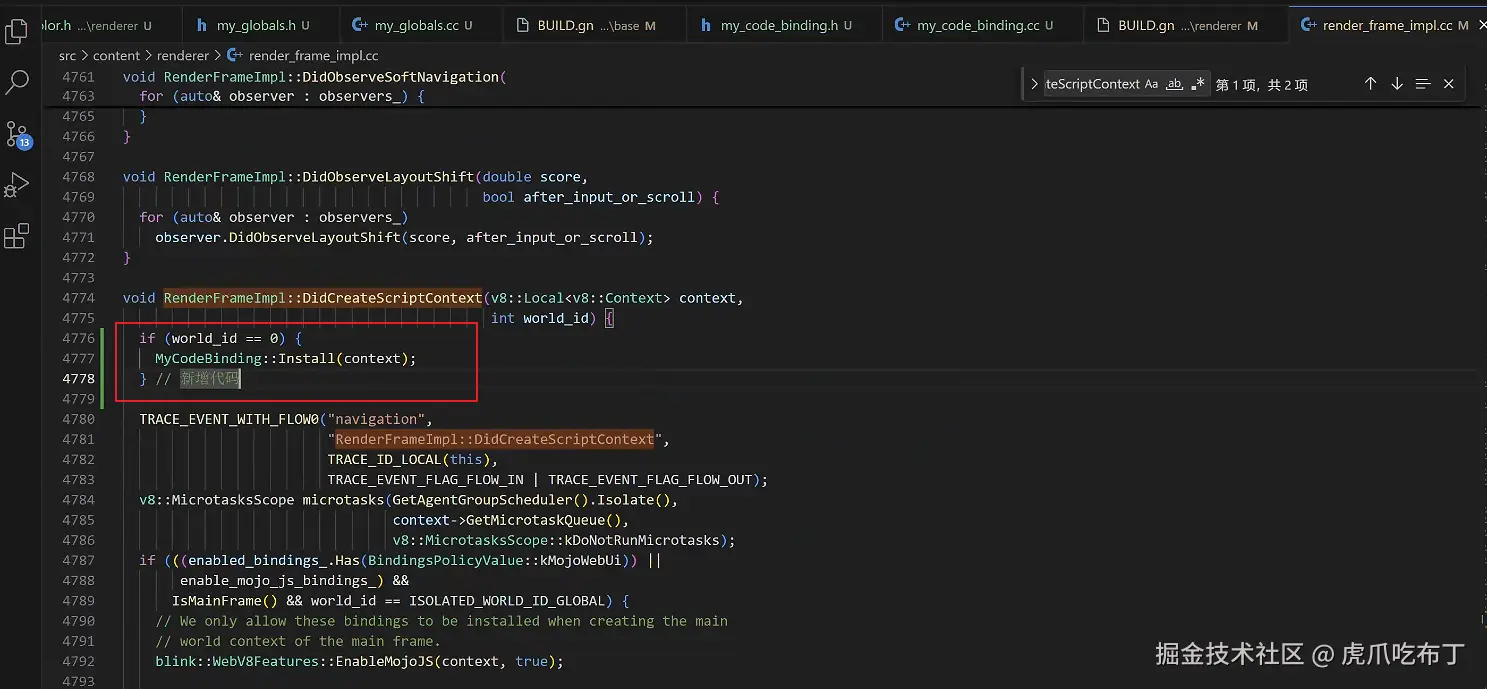Click the renderer breadcrumb segment
This screenshot has width=1487, height=689.
click(183, 56)
